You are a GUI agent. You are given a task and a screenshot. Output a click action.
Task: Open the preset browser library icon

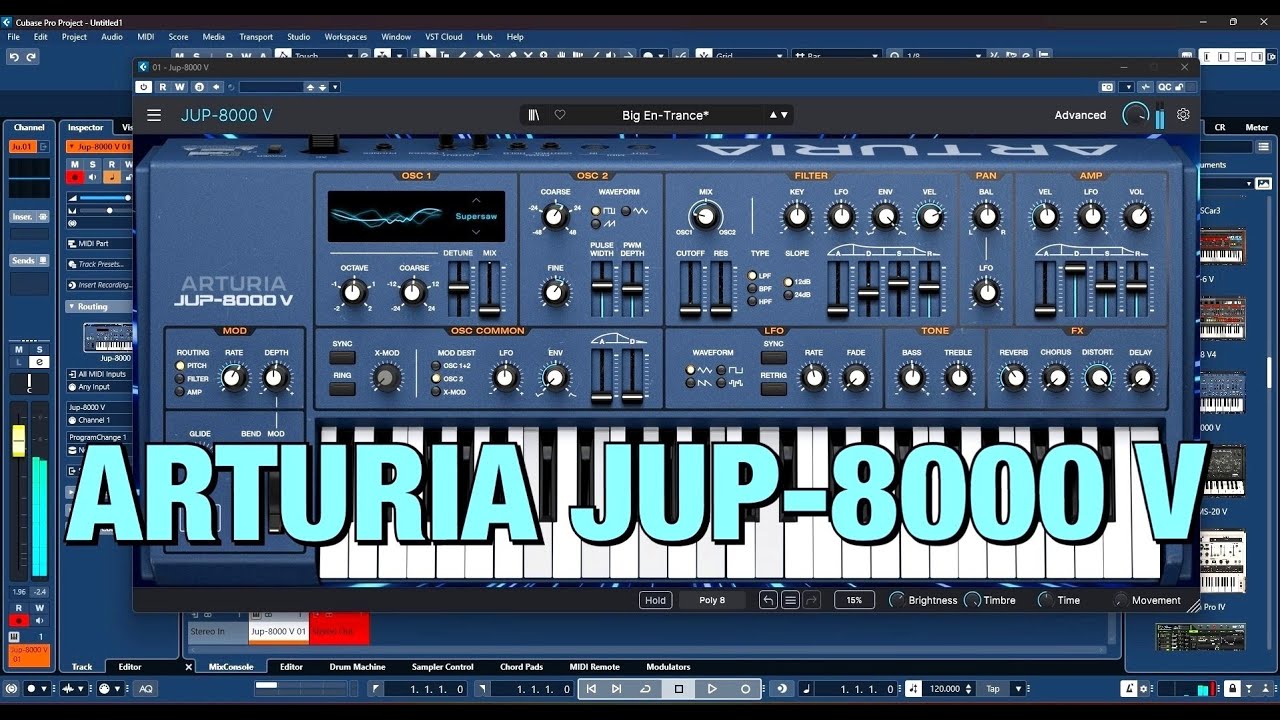pyautogui.click(x=534, y=115)
